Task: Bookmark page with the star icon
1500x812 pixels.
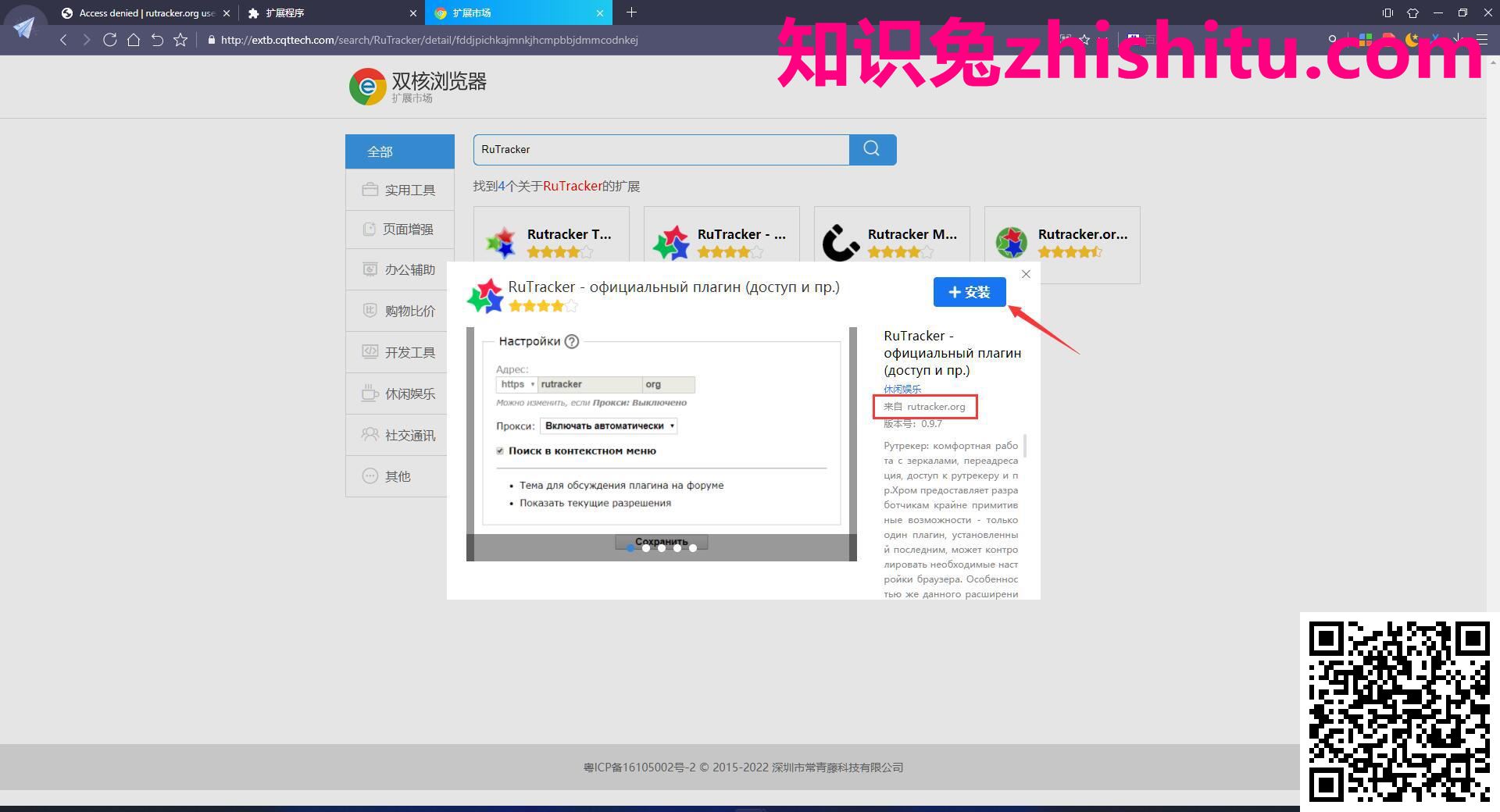Action: point(180,40)
